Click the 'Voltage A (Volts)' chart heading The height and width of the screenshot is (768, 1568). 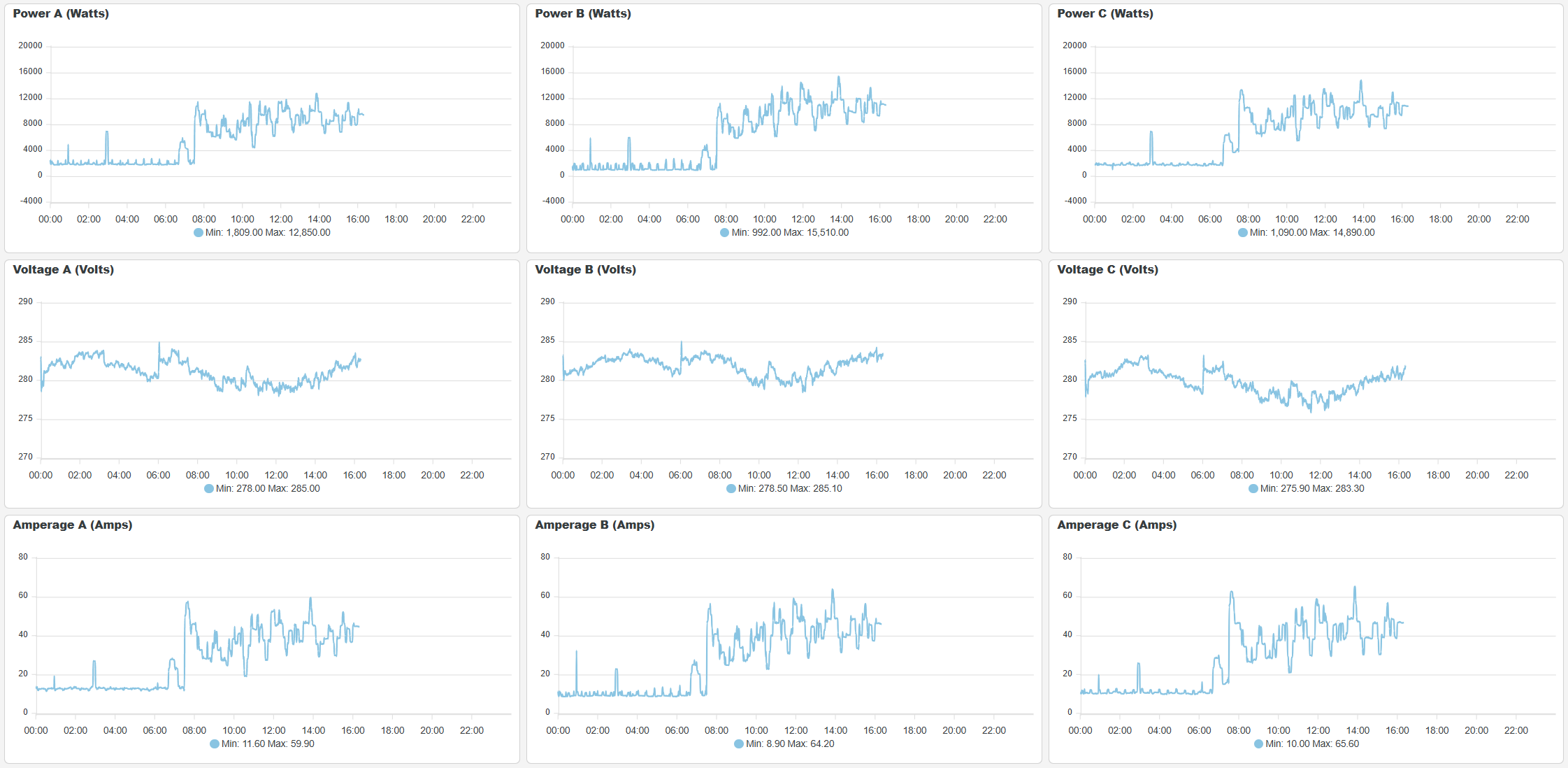[x=63, y=270]
